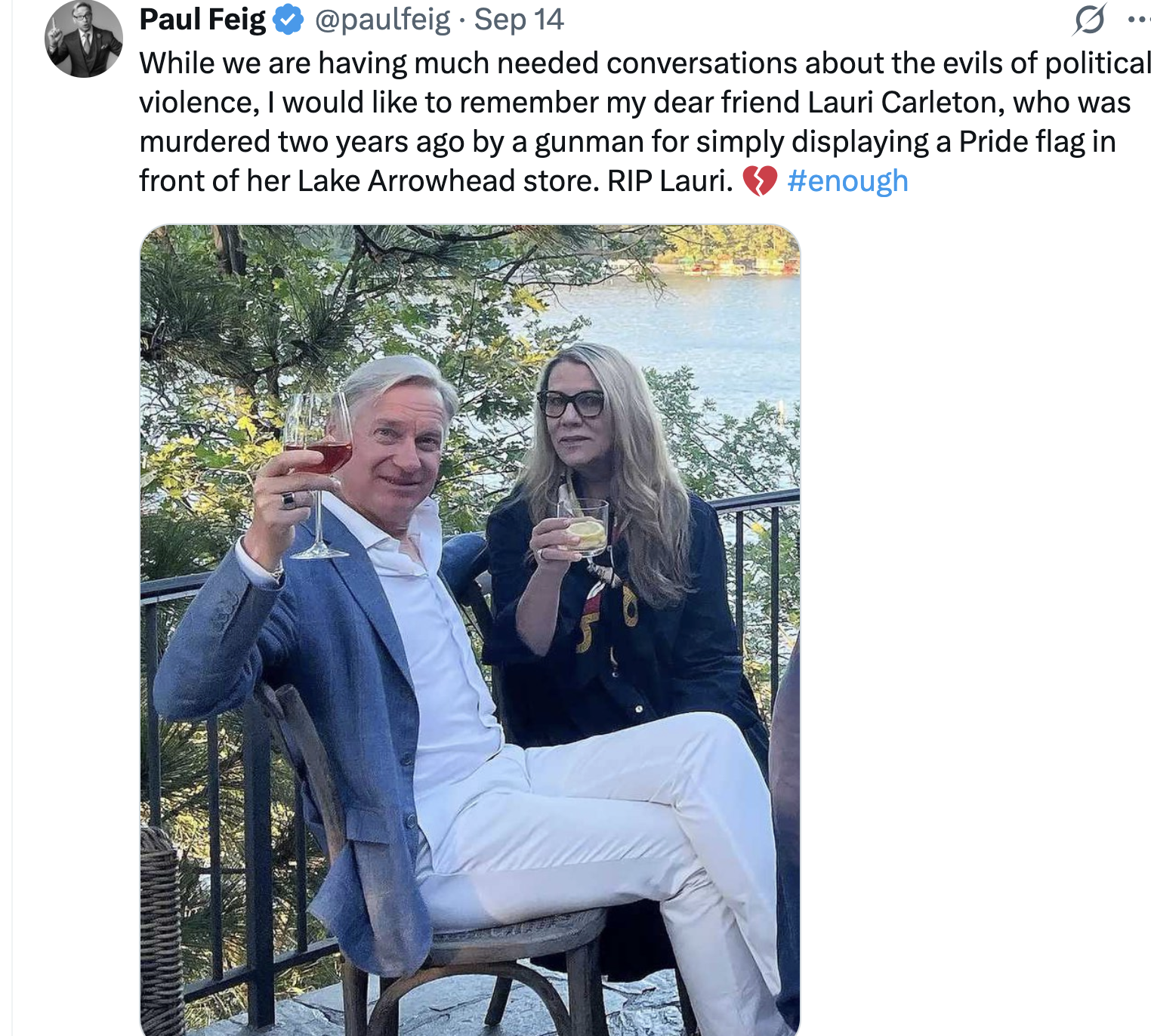Click the raised red wine glass in photo
The width and height of the screenshot is (1151, 1036).
click(319, 446)
